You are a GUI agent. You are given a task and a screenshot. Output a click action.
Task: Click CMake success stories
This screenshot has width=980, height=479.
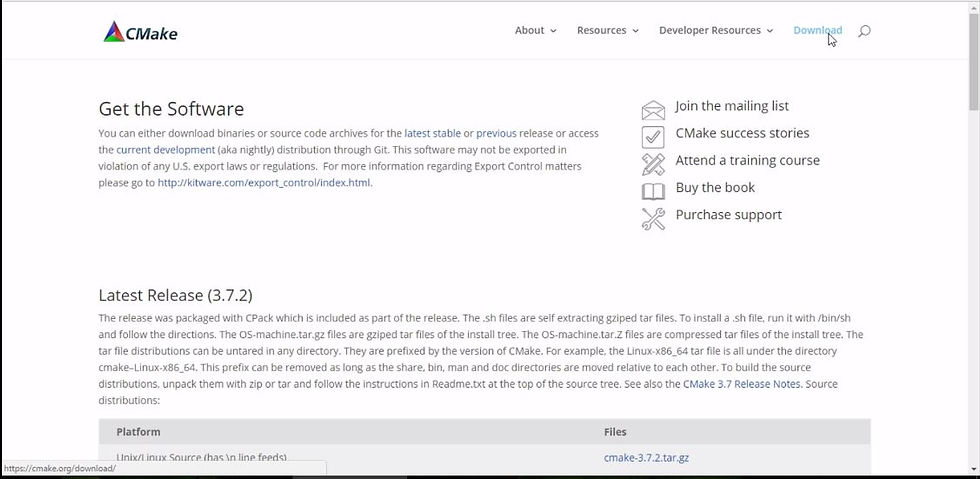pos(742,133)
